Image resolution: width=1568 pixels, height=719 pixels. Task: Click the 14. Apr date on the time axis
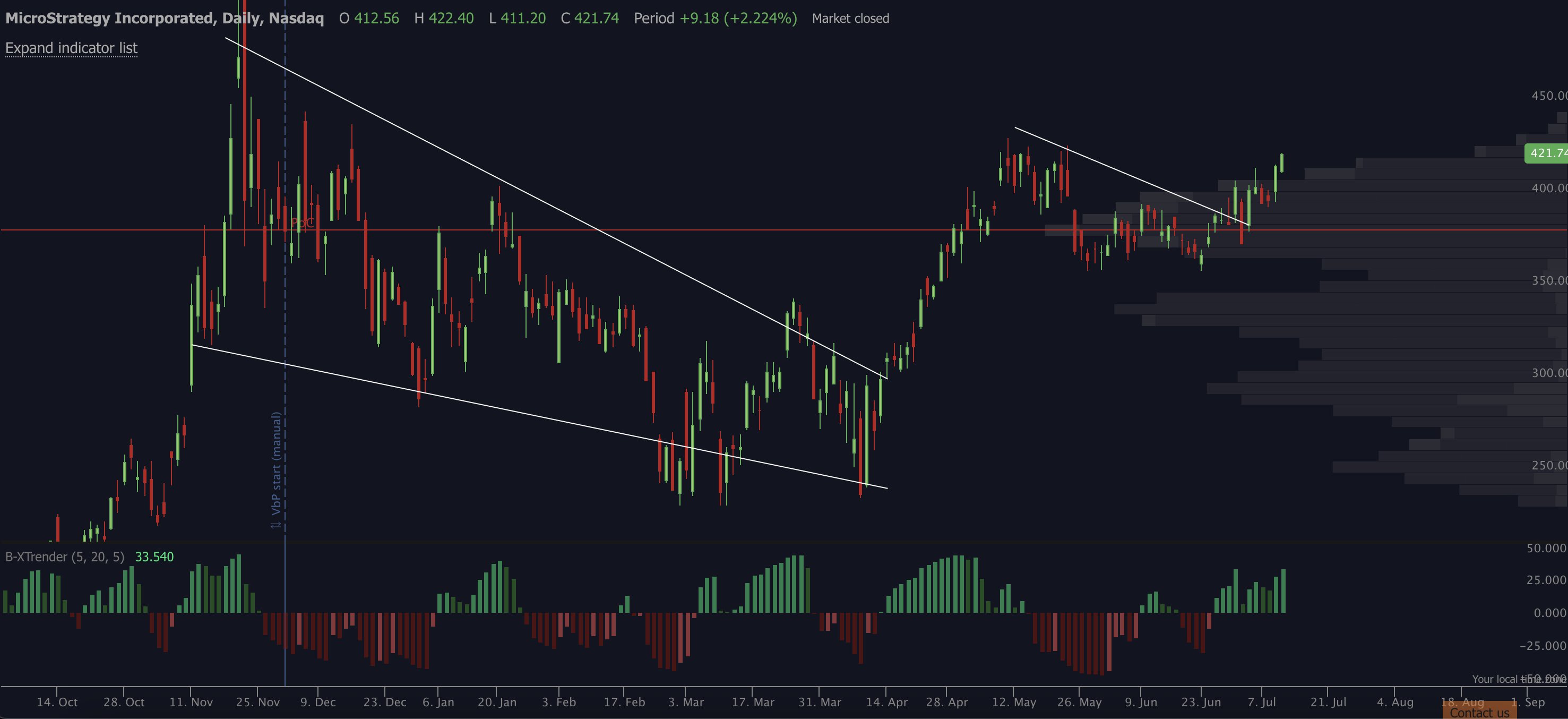coord(886,702)
